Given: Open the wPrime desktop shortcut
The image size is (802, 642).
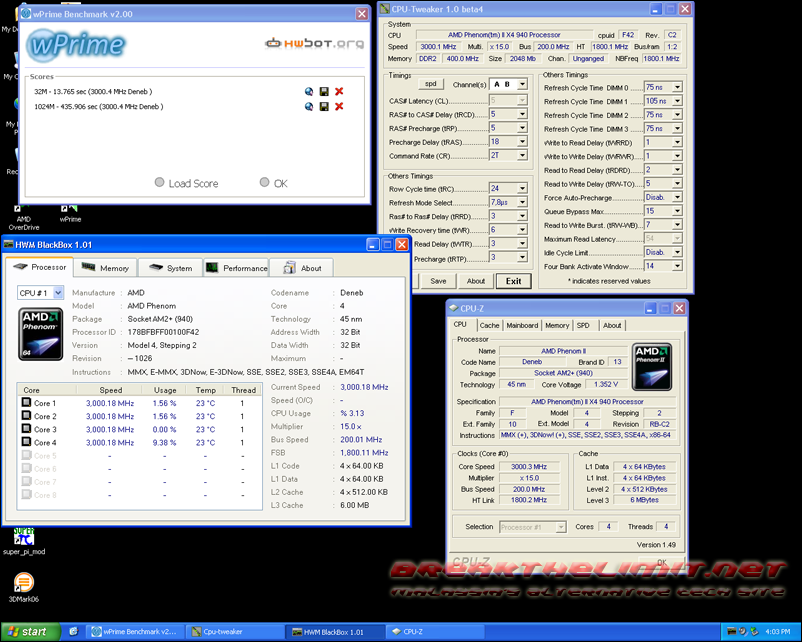Looking at the screenshot, I should 70,213.
